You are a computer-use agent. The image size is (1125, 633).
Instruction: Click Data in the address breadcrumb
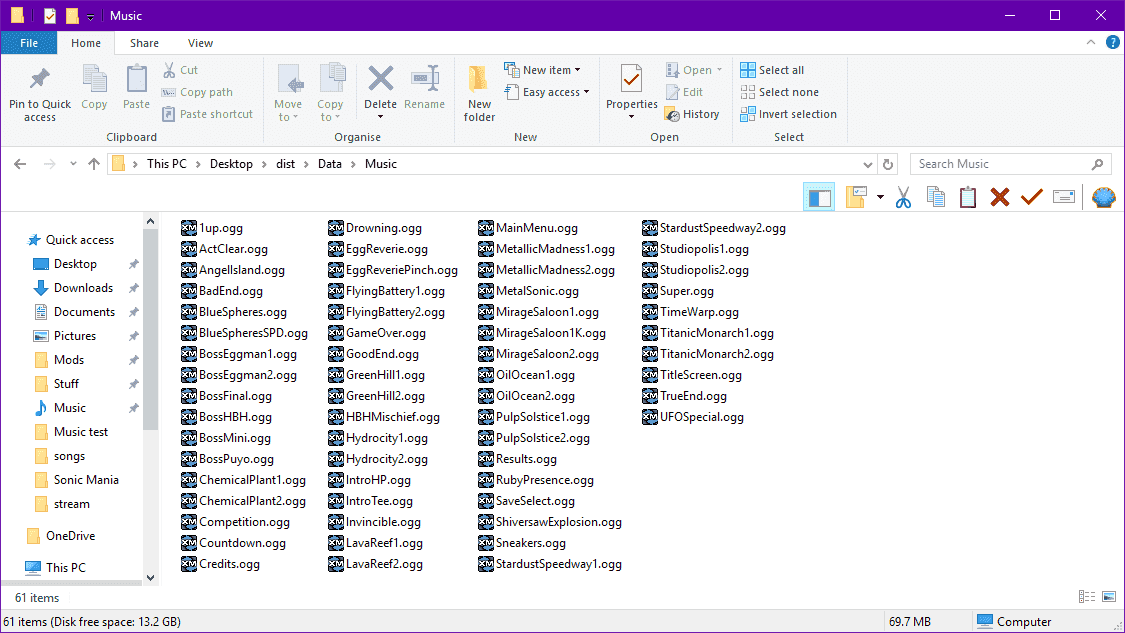pos(329,164)
